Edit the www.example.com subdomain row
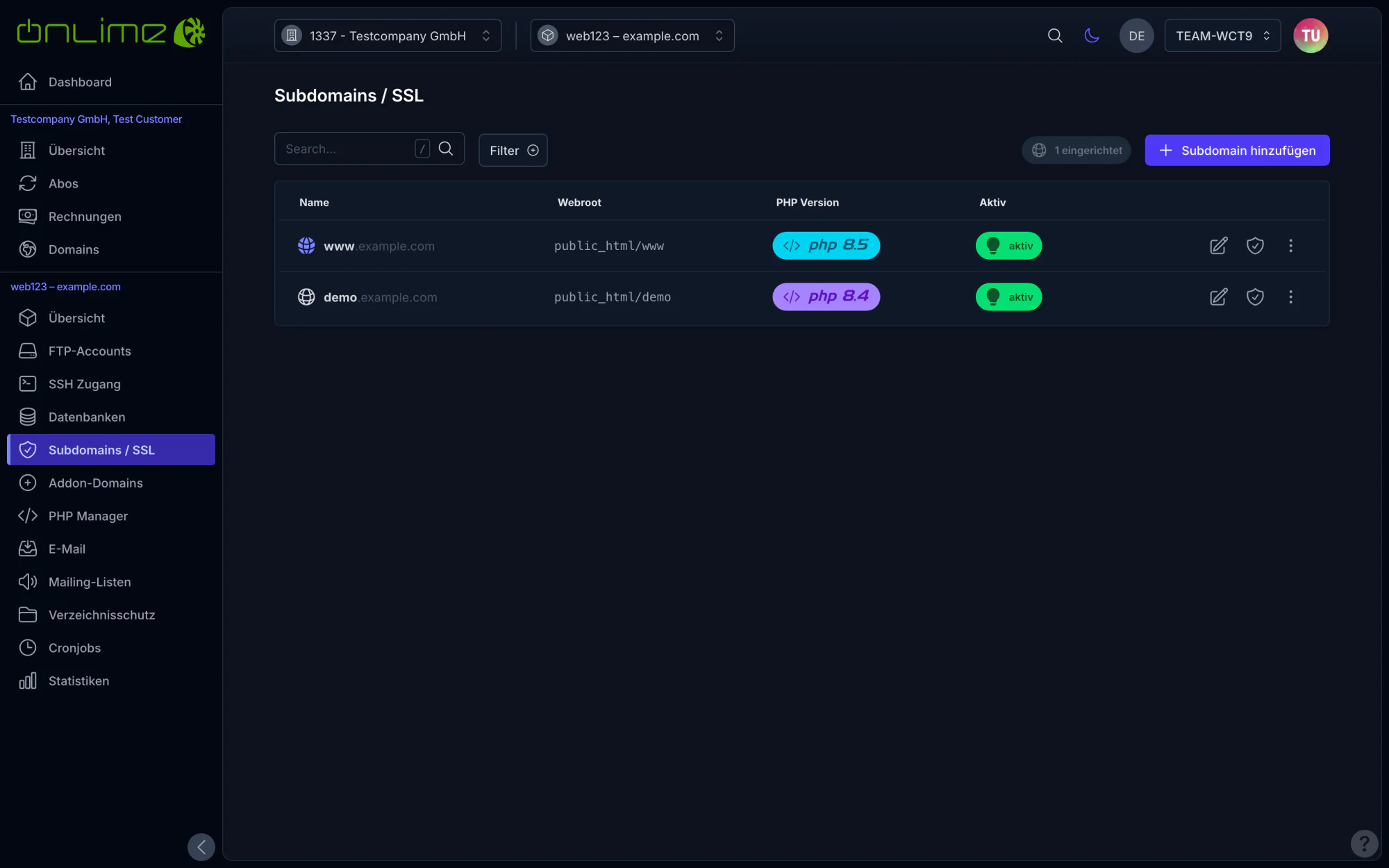 (1218, 246)
